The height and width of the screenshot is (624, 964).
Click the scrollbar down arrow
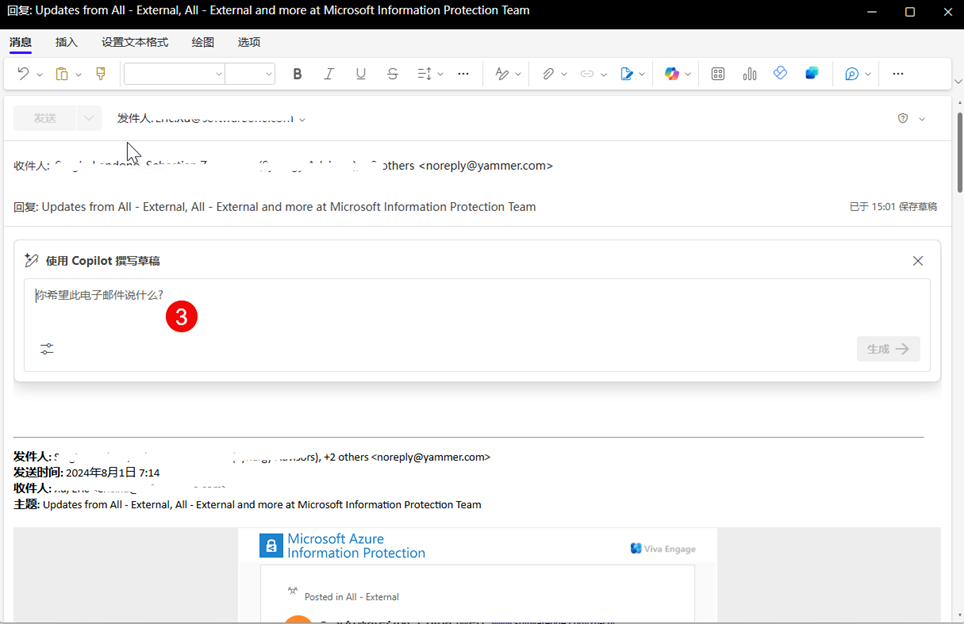(x=959, y=615)
